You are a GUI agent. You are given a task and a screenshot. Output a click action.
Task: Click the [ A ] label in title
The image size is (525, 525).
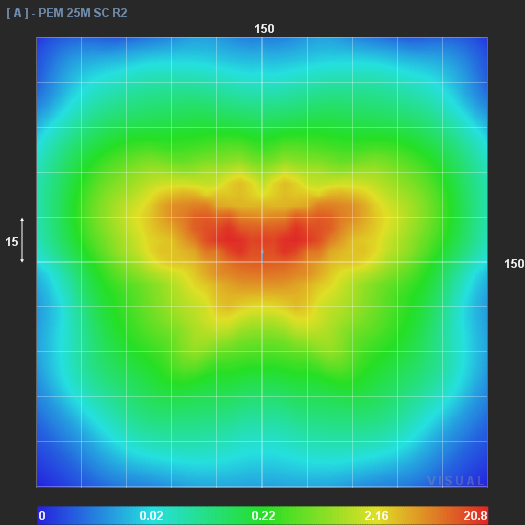(17, 13)
